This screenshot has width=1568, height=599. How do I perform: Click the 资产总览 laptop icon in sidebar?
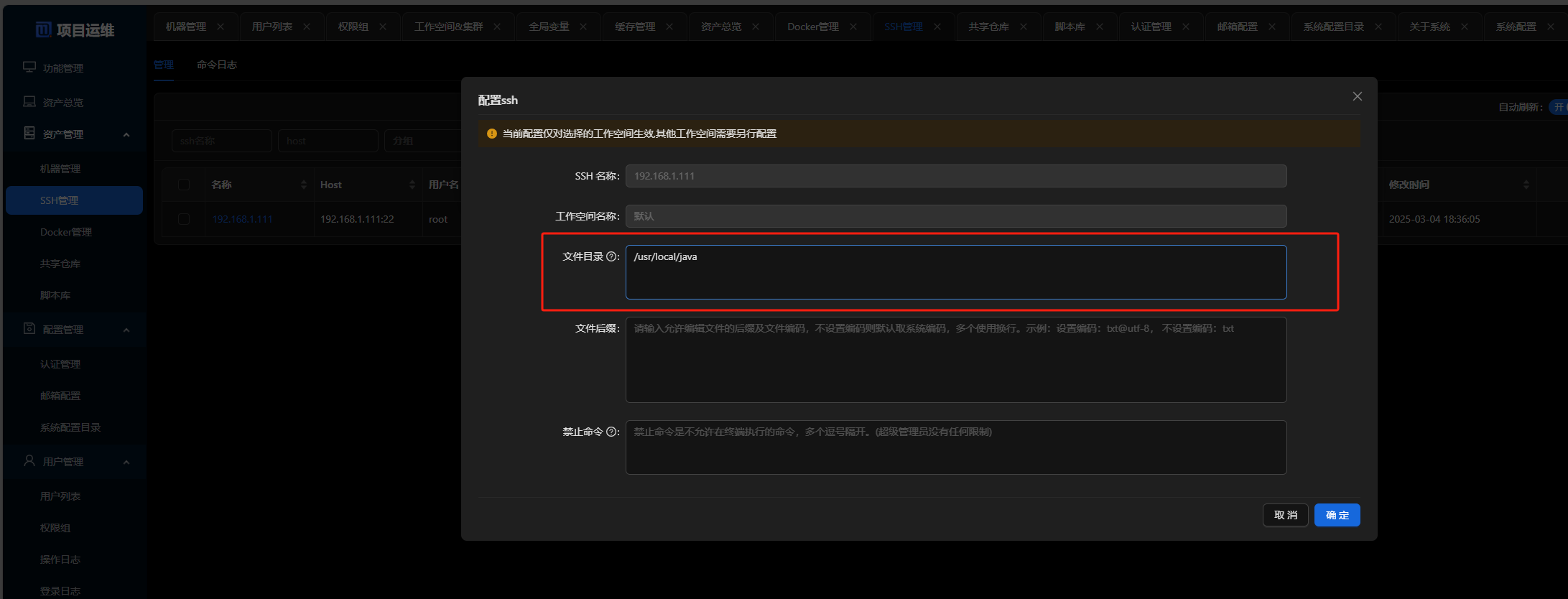click(x=29, y=102)
